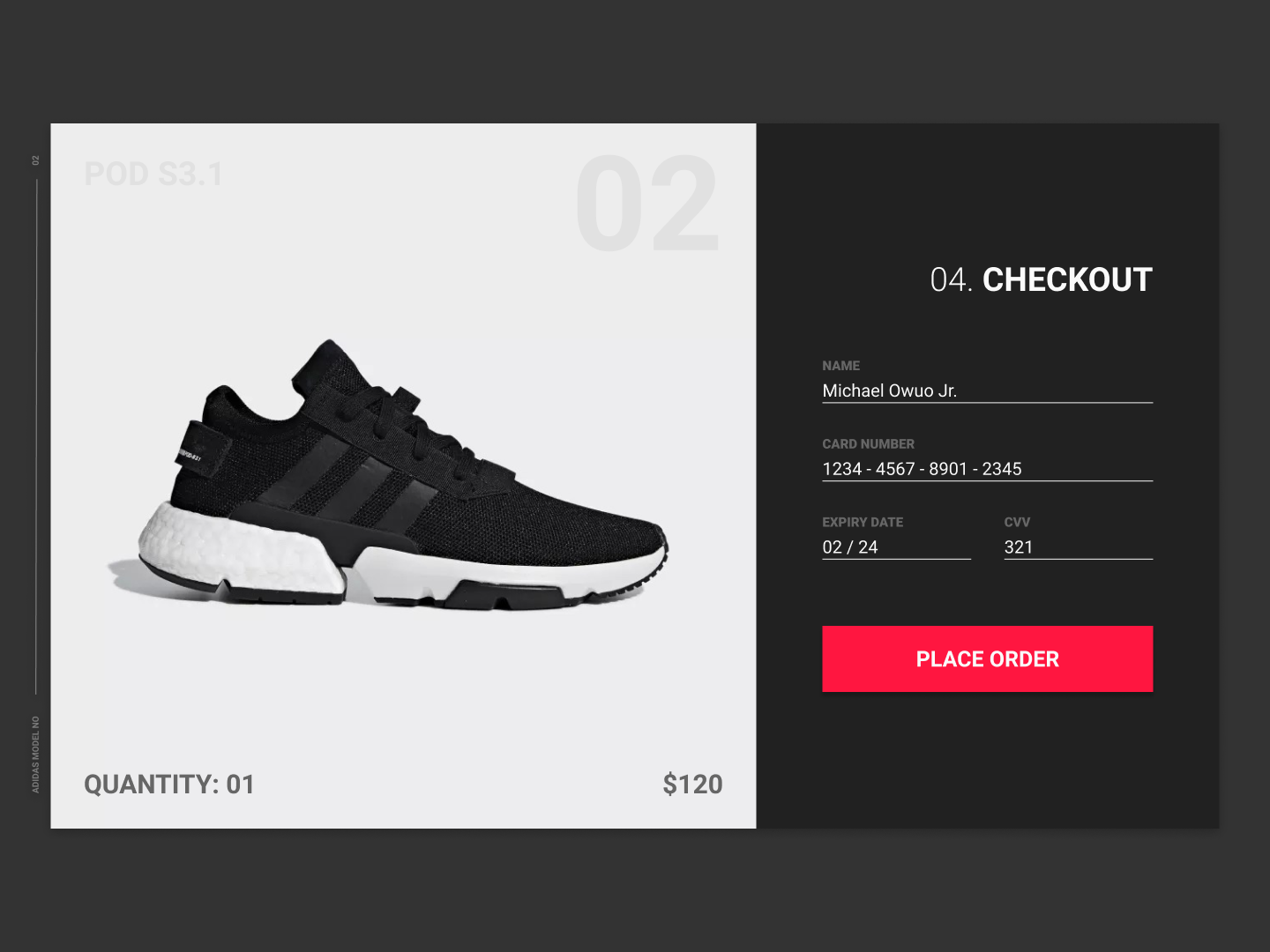Screen dimensions: 1270x952
Task: Click the expiry date field showing 02 / 24
Action: tap(896, 547)
